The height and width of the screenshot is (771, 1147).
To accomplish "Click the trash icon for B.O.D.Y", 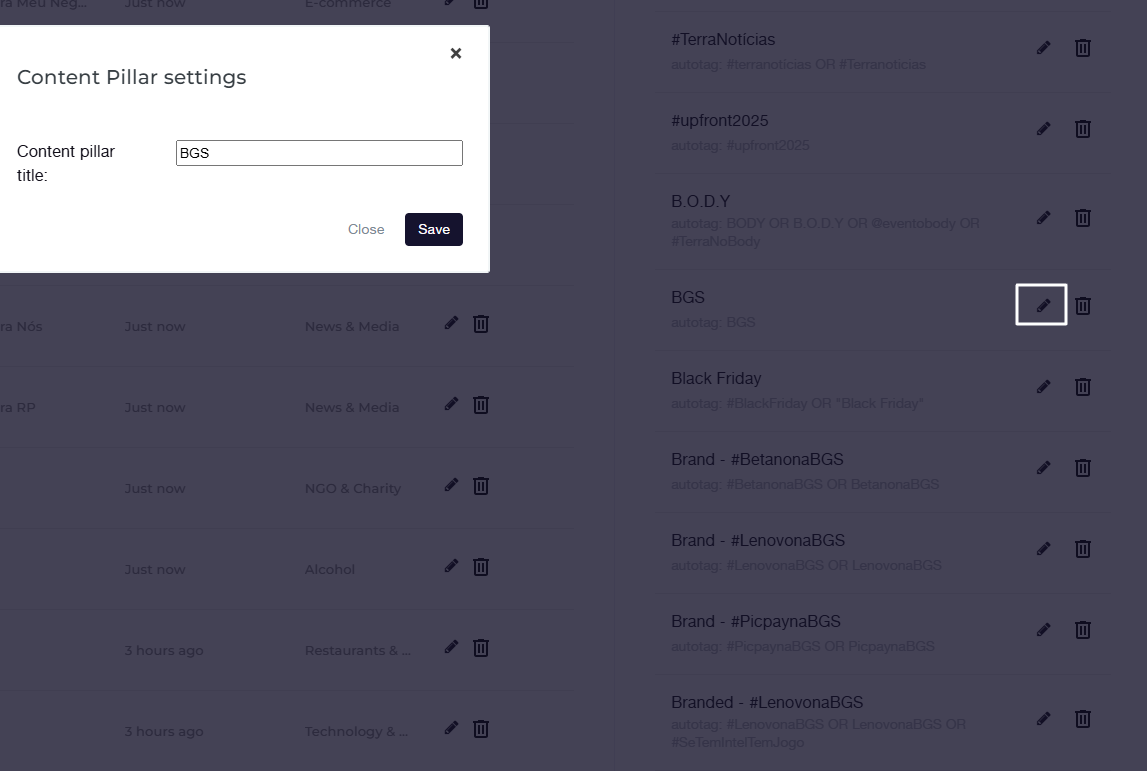I will (1082, 218).
